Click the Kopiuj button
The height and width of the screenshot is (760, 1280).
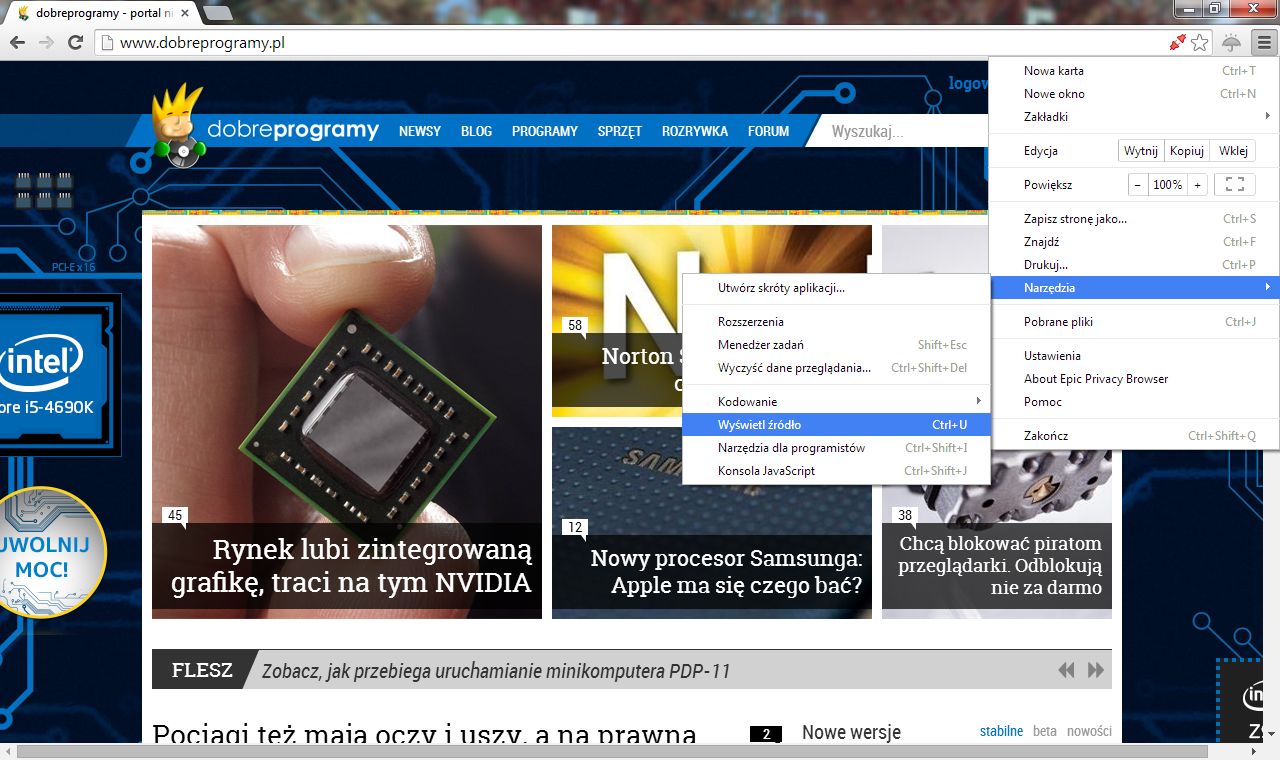coord(1186,151)
